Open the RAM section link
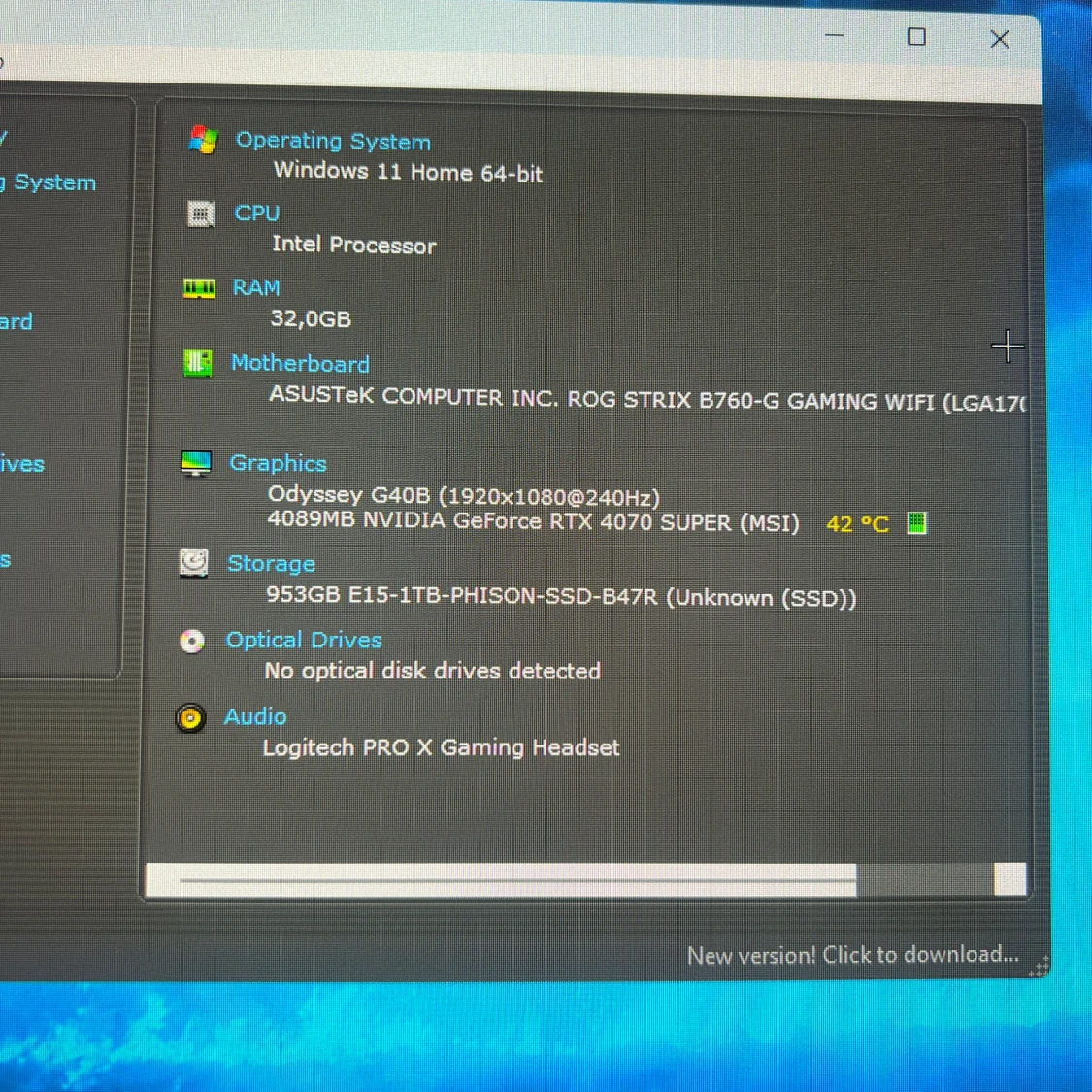Image resolution: width=1092 pixels, height=1092 pixels. [x=256, y=287]
